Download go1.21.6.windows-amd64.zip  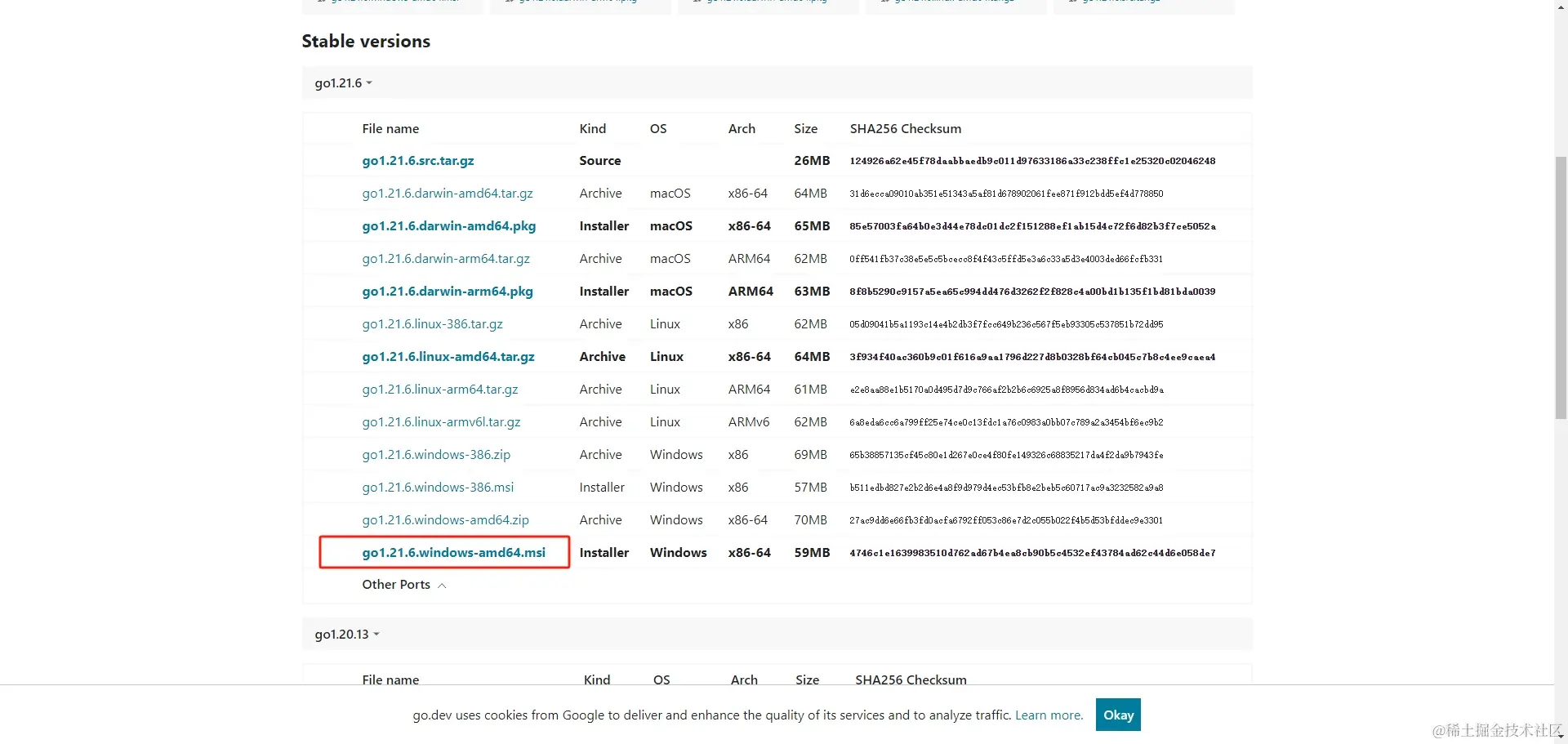(x=446, y=520)
